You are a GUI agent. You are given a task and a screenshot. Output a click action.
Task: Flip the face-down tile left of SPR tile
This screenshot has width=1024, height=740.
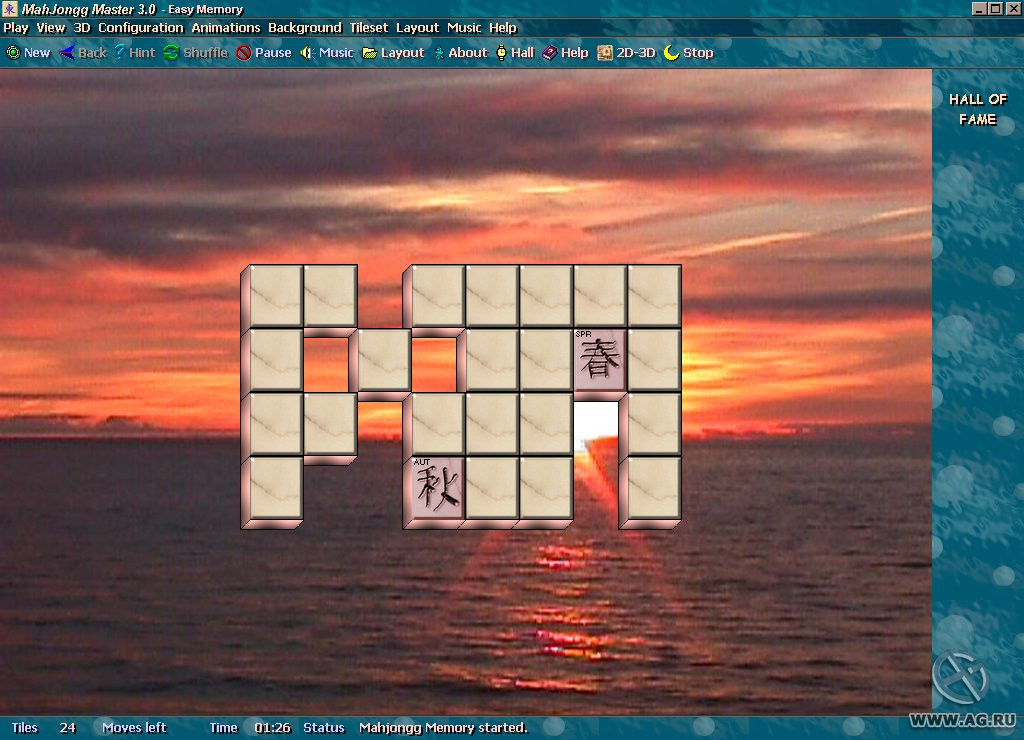546,361
